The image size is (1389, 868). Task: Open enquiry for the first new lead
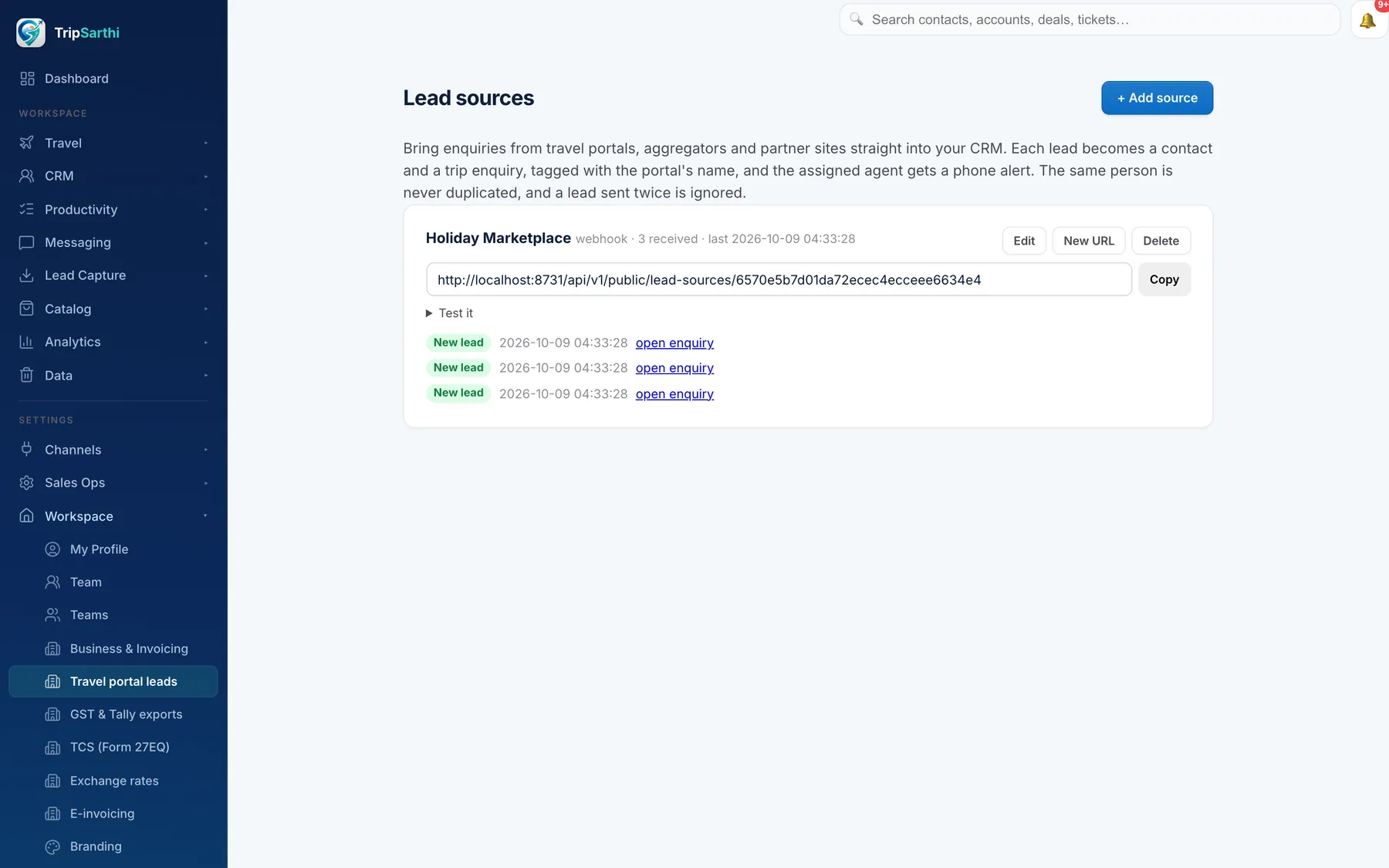[x=674, y=343]
